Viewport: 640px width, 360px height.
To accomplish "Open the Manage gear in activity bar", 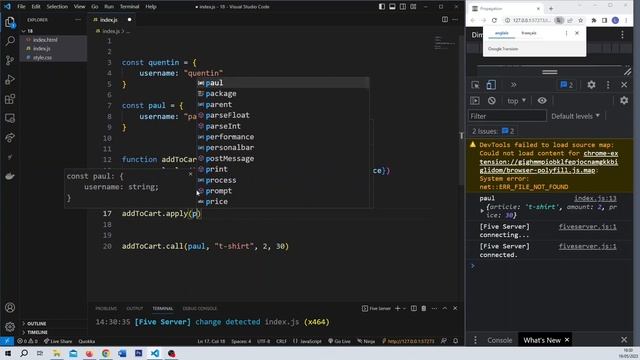I will point(10,327).
